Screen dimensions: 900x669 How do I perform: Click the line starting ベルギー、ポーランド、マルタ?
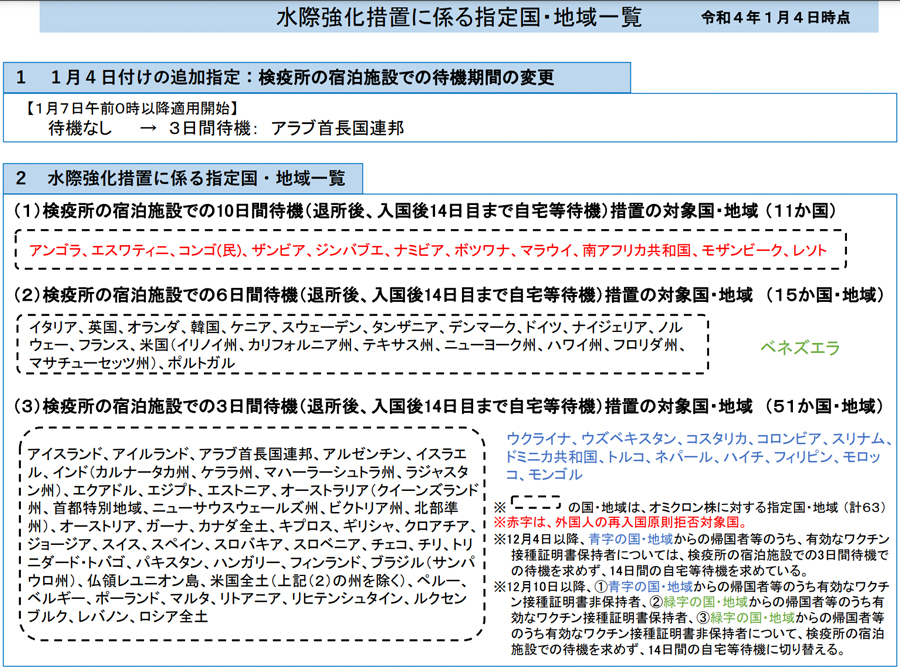click(247, 598)
